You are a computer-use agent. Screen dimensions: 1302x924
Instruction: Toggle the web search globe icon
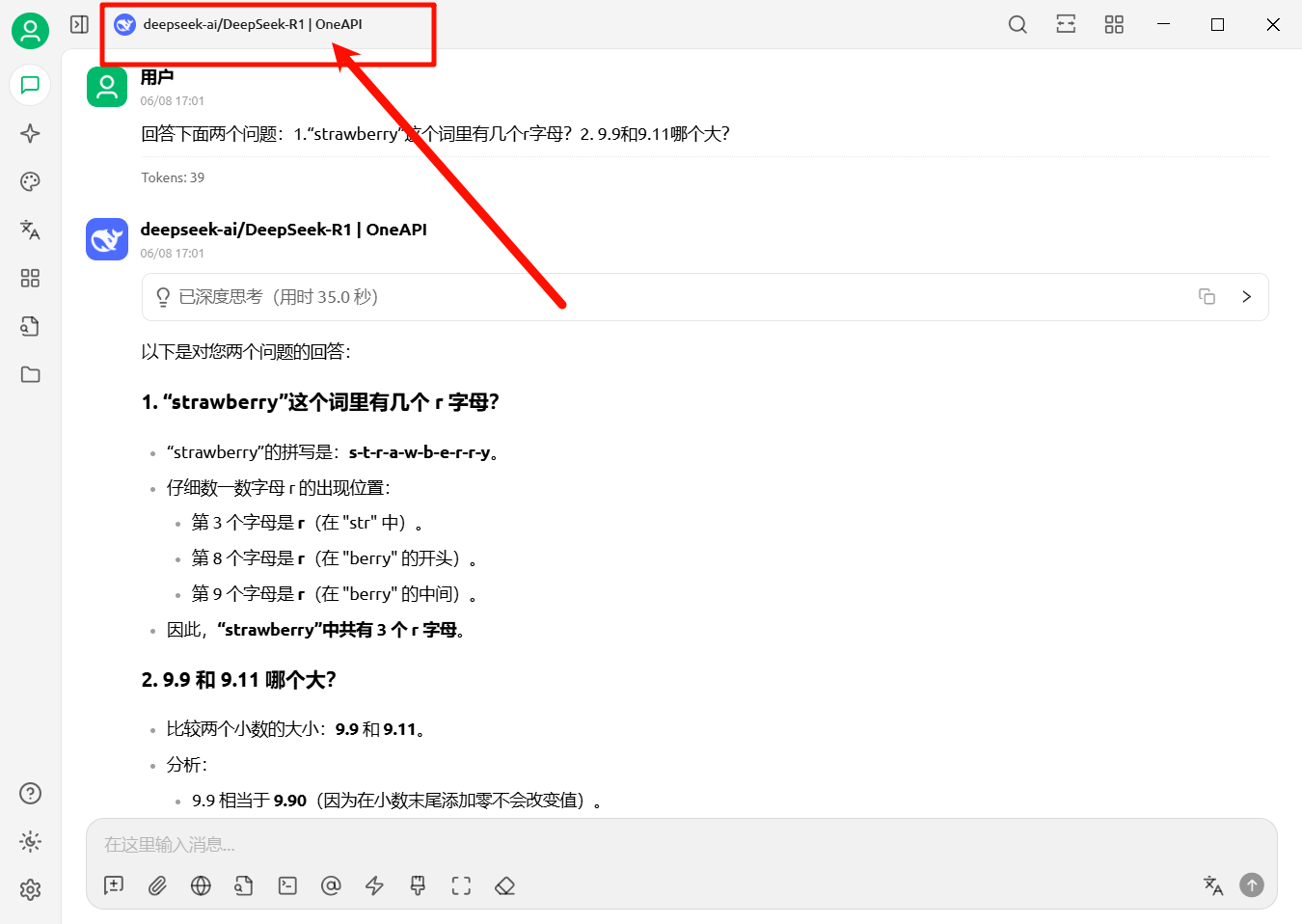coord(201,885)
